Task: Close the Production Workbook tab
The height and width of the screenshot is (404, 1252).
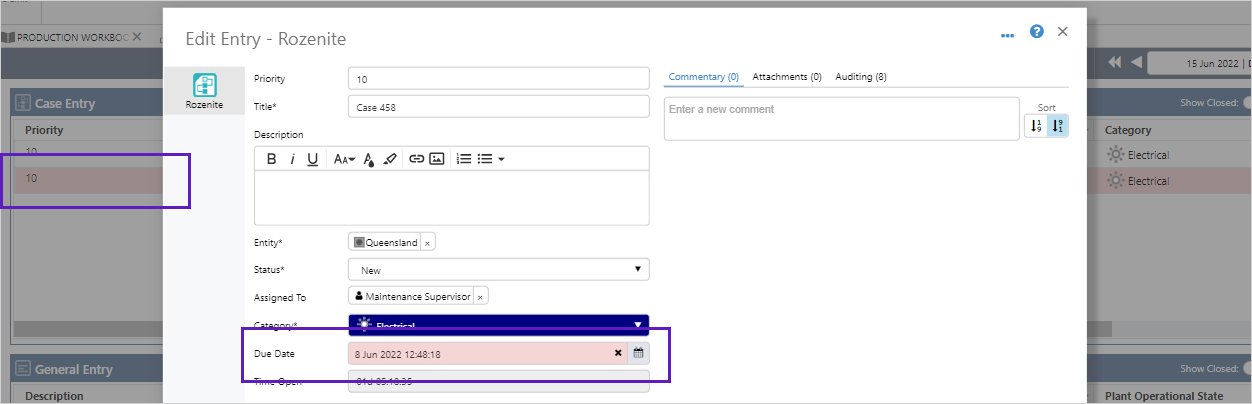Action: coord(138,36)
